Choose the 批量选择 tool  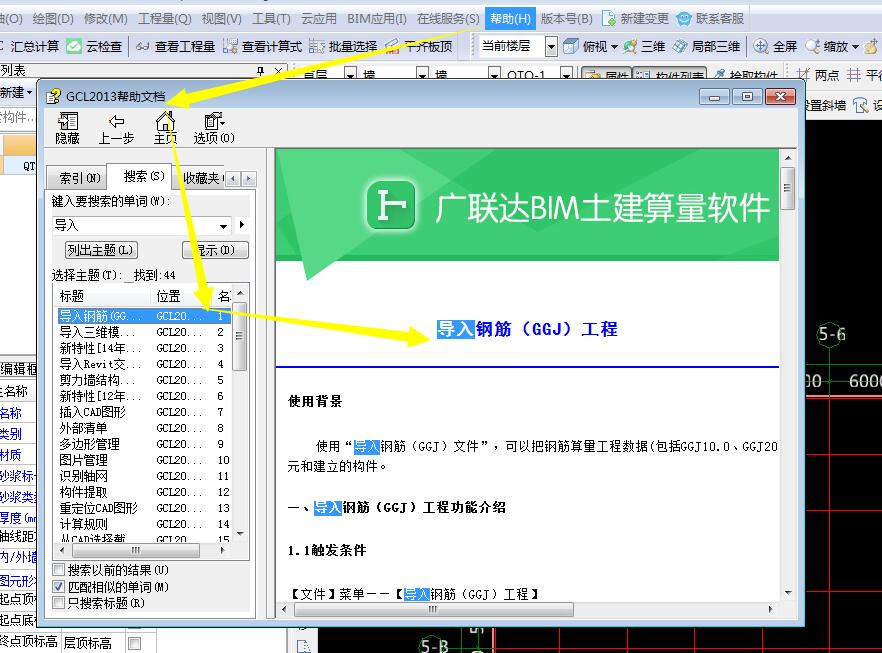(343, 46)
